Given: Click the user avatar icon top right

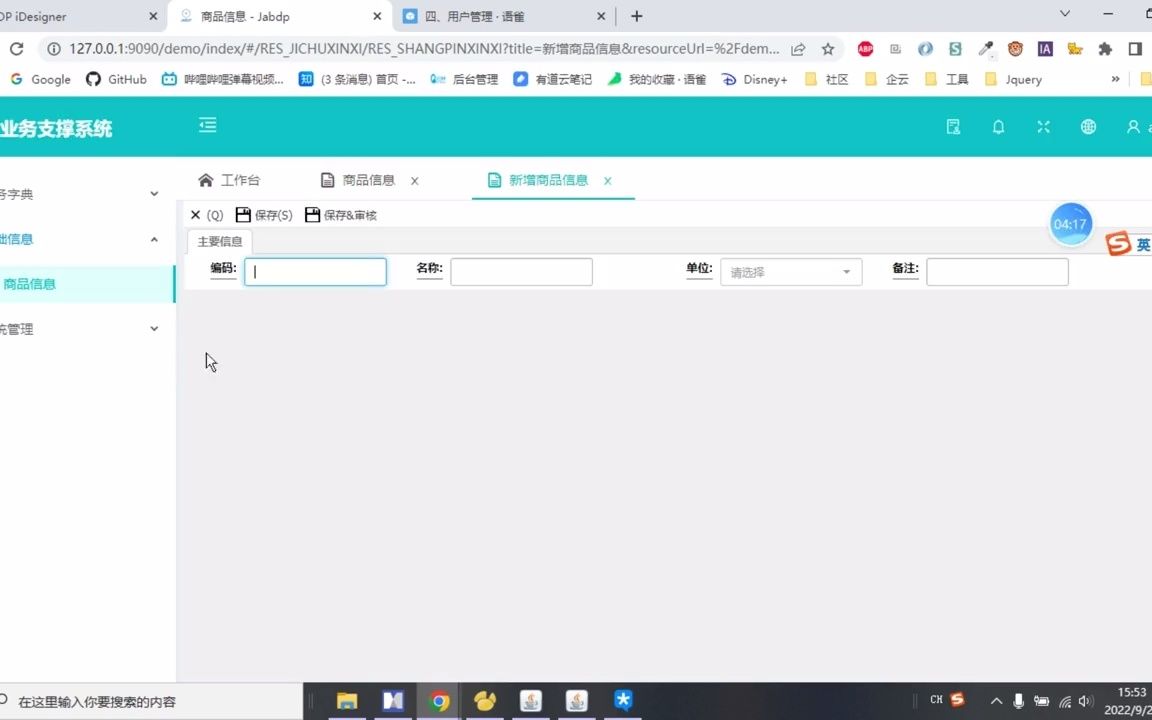Looking at the screenshot, I should 1133,127.
